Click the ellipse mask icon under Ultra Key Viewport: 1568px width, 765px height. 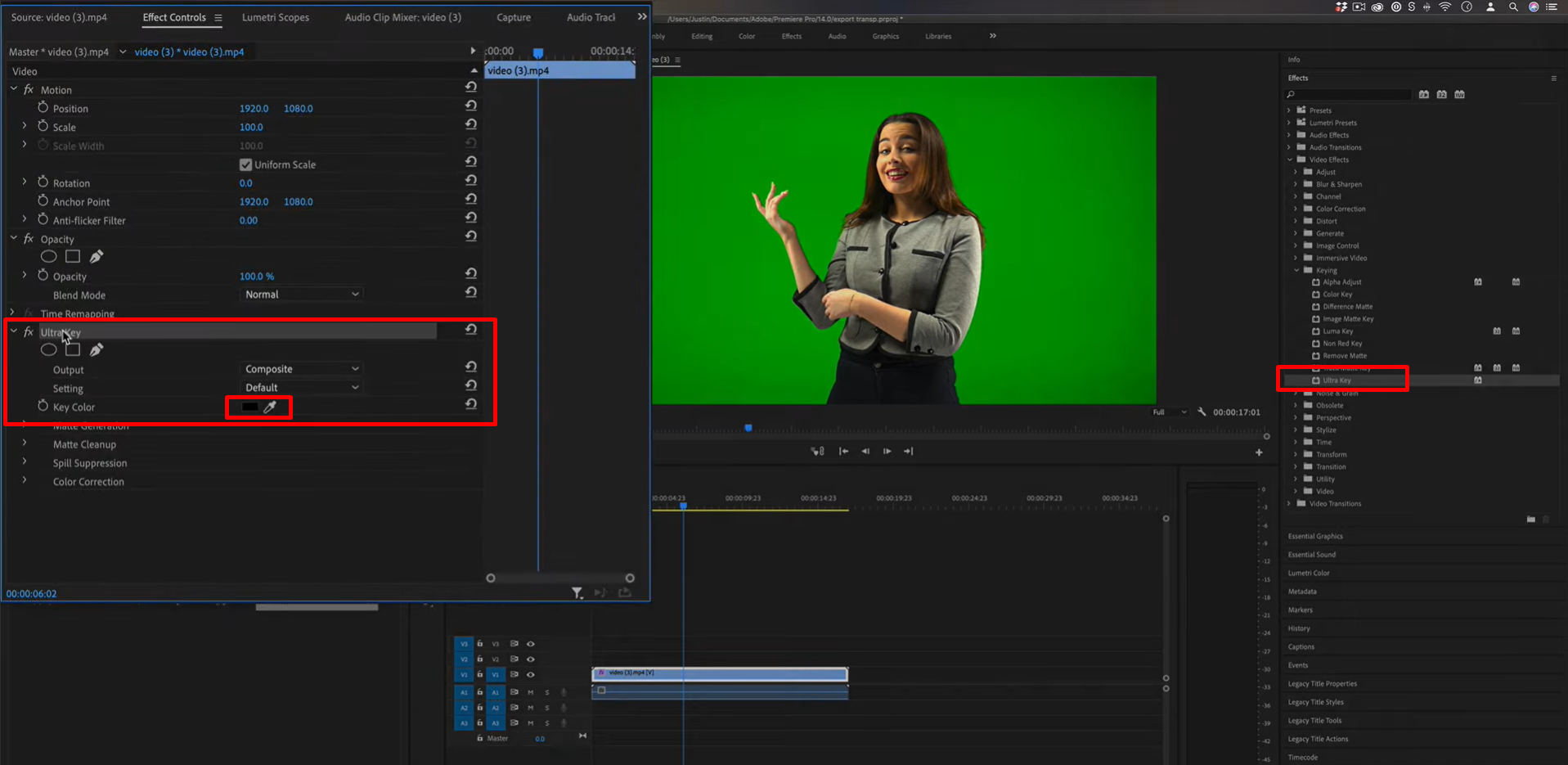(x=48, y=349)
